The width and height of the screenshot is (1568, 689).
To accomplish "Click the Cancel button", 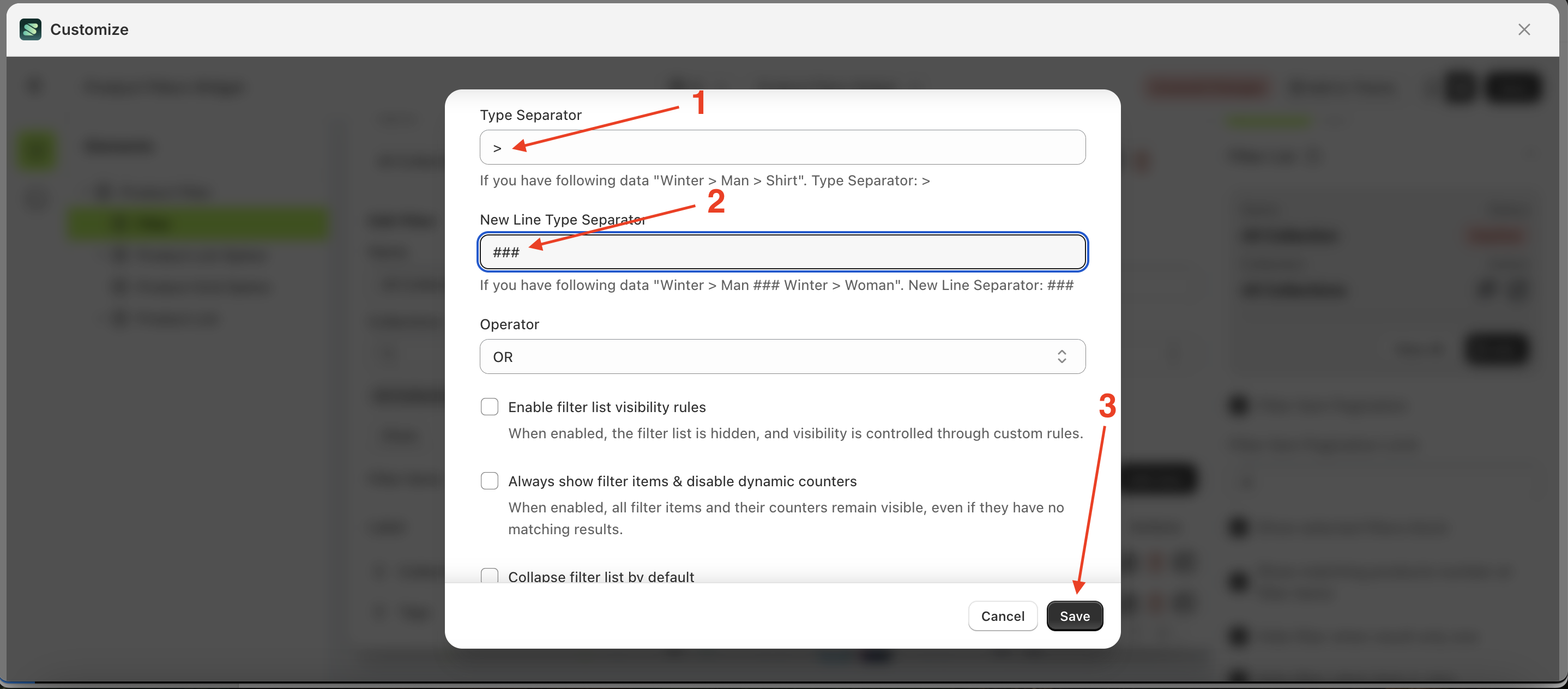I will pyautogui.click(x=1003, y=616).
